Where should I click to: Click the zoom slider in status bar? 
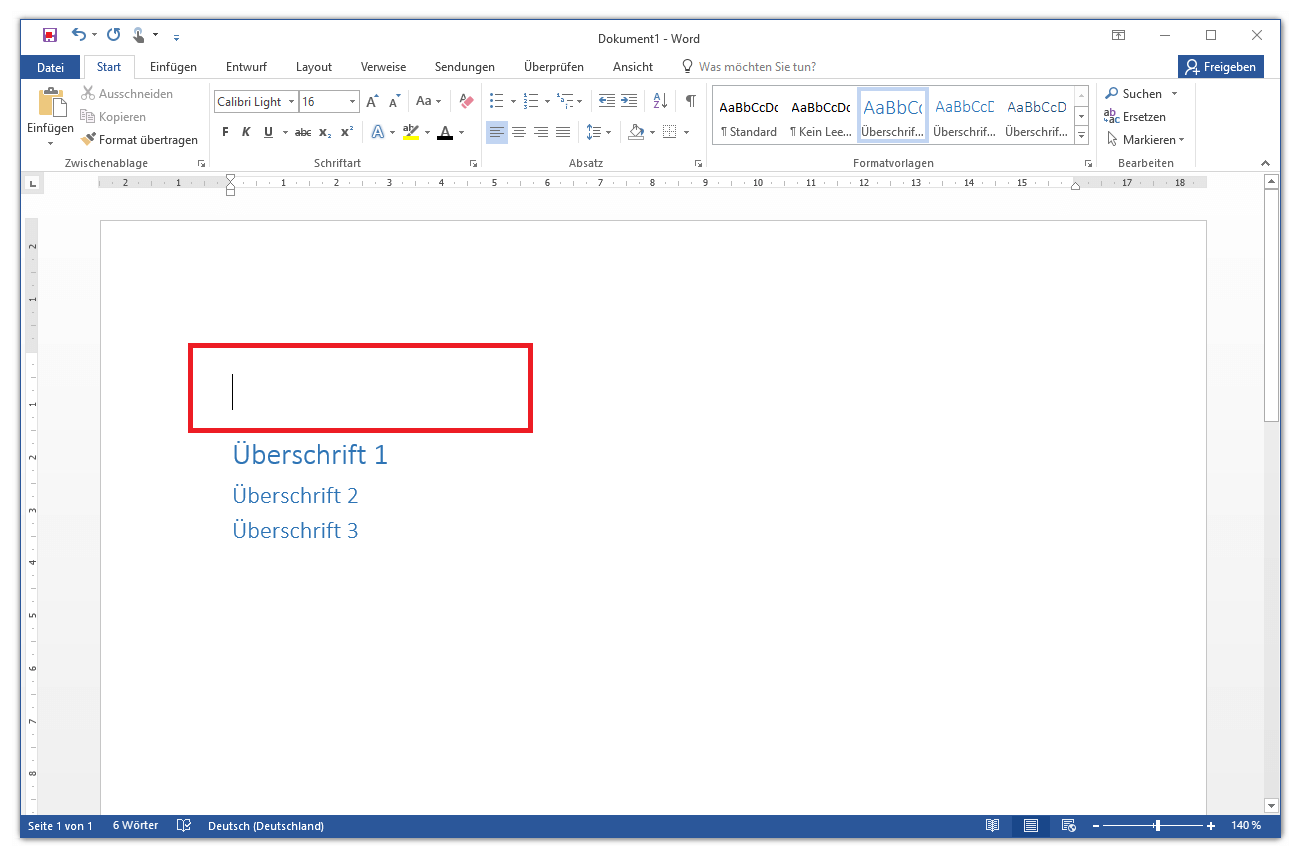coord(1157,826)
